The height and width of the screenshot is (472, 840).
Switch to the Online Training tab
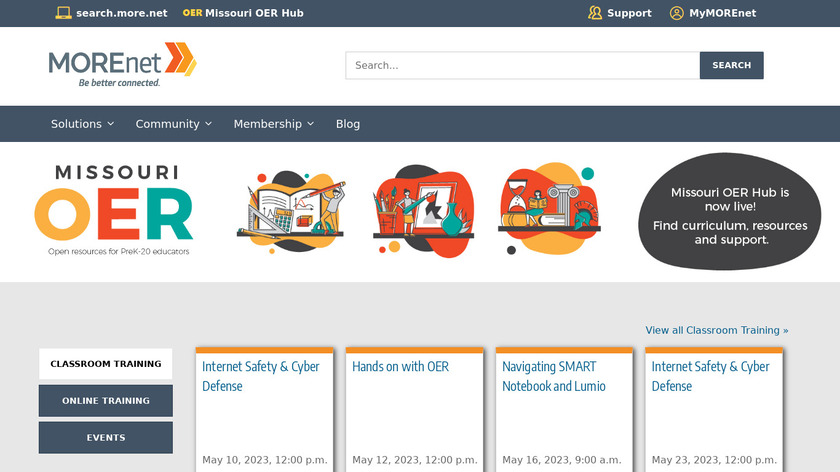click(x=106, y=401)
